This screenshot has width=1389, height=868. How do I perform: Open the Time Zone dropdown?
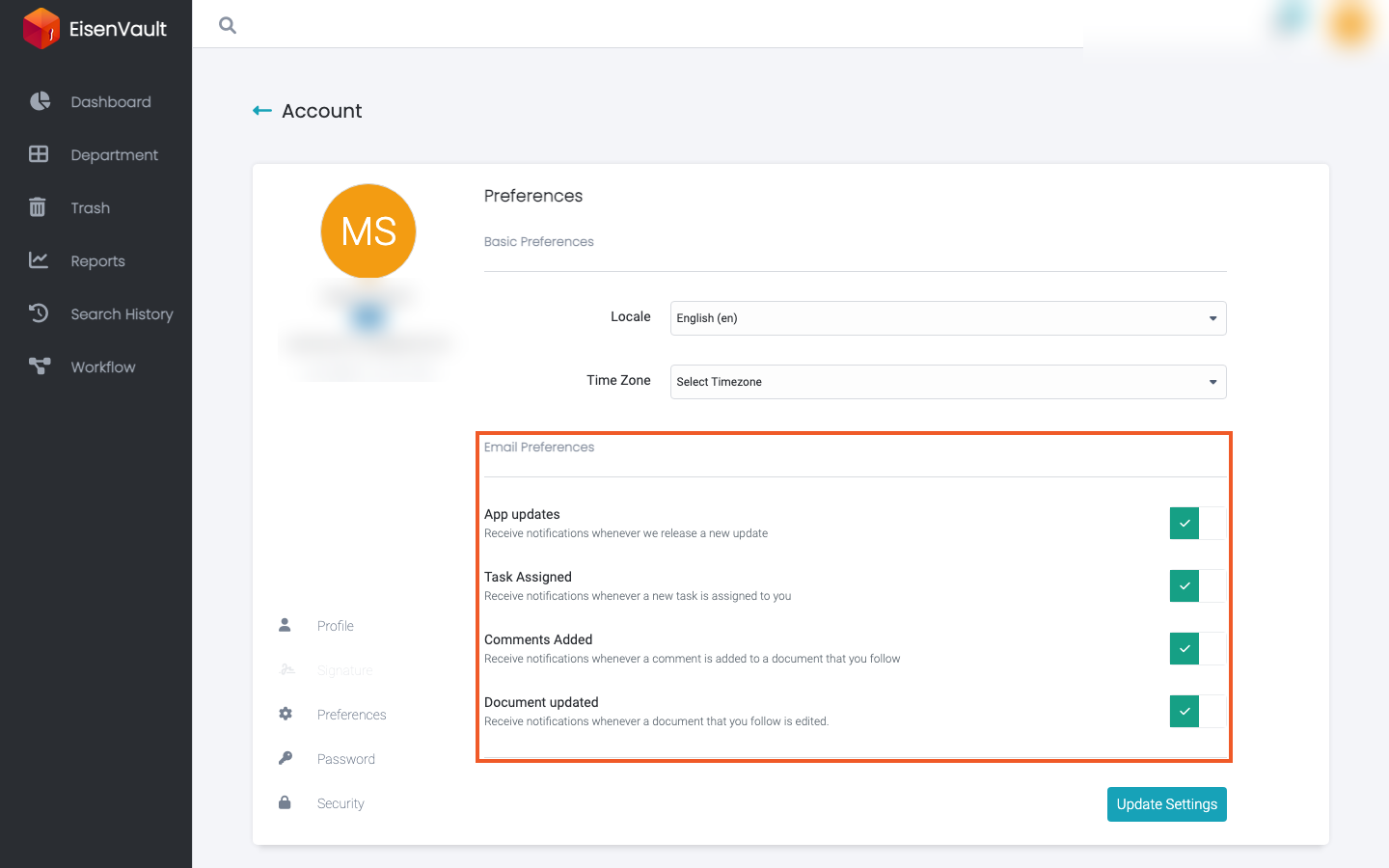(x=948, y=382)
